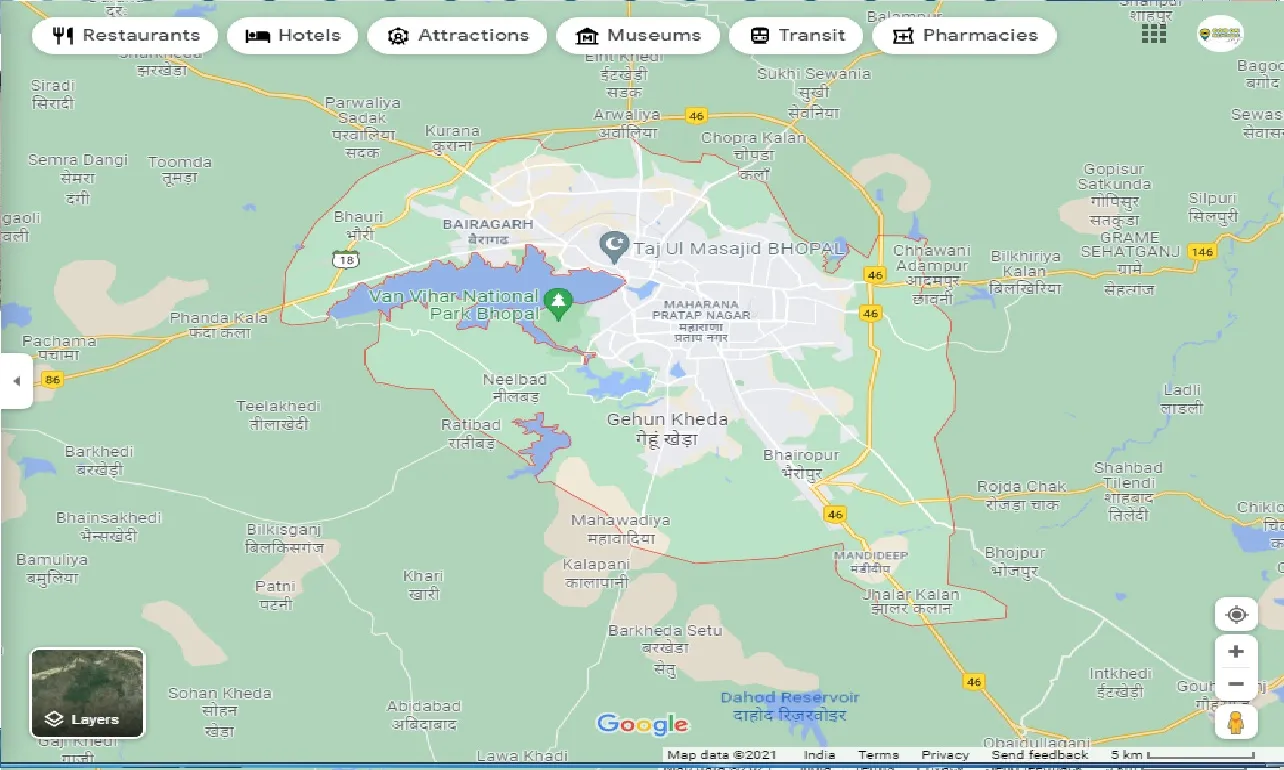The width and height of the screenshot is (1284, 770).
Task: Open the Google apps grid
Action: pos(1153,33)
